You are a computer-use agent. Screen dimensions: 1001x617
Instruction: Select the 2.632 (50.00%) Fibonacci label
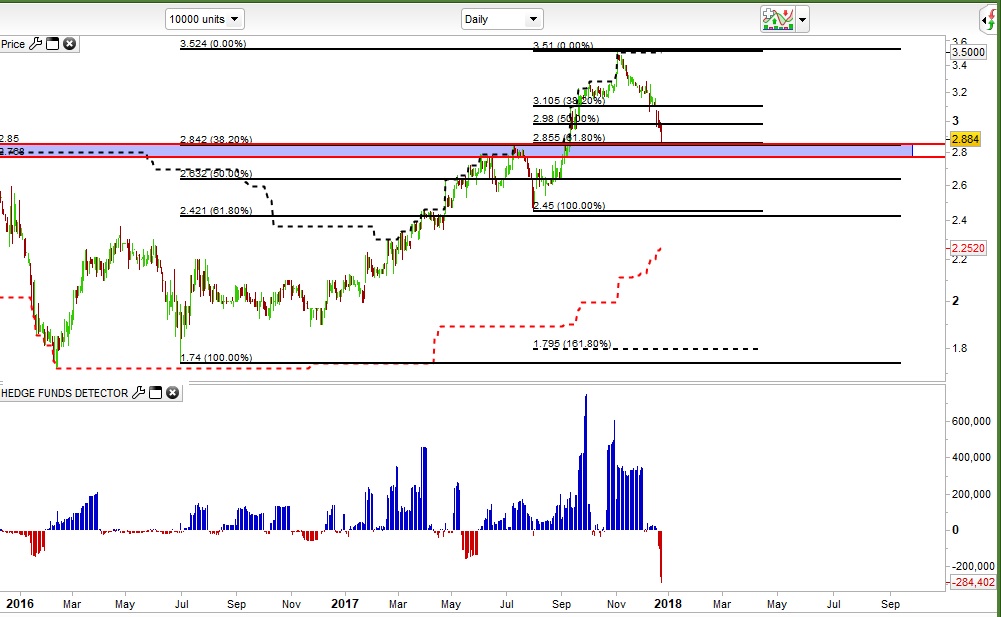click(216, 174)
